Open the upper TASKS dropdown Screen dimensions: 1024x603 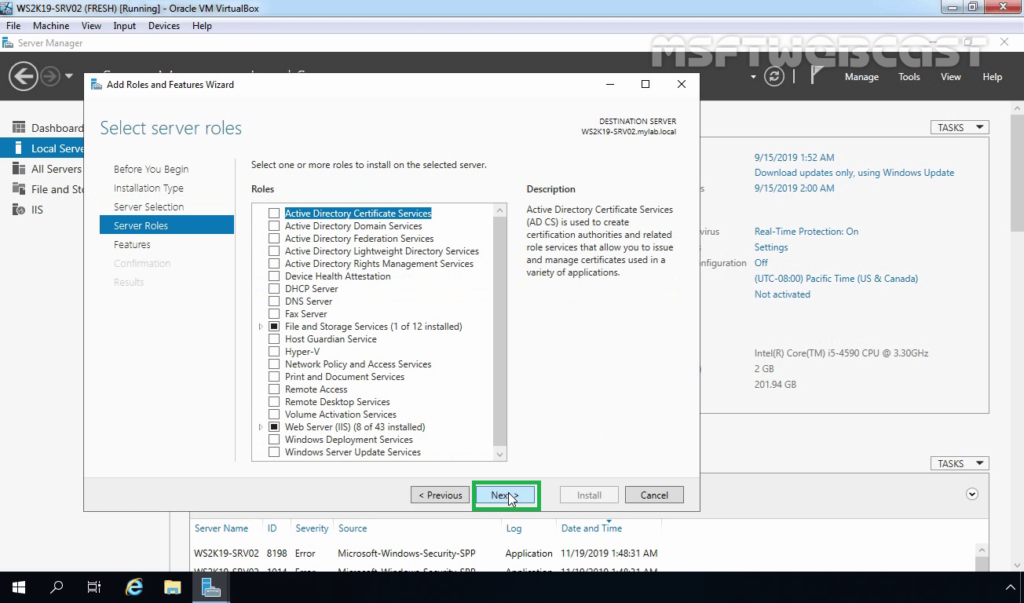tap(959, 127)
